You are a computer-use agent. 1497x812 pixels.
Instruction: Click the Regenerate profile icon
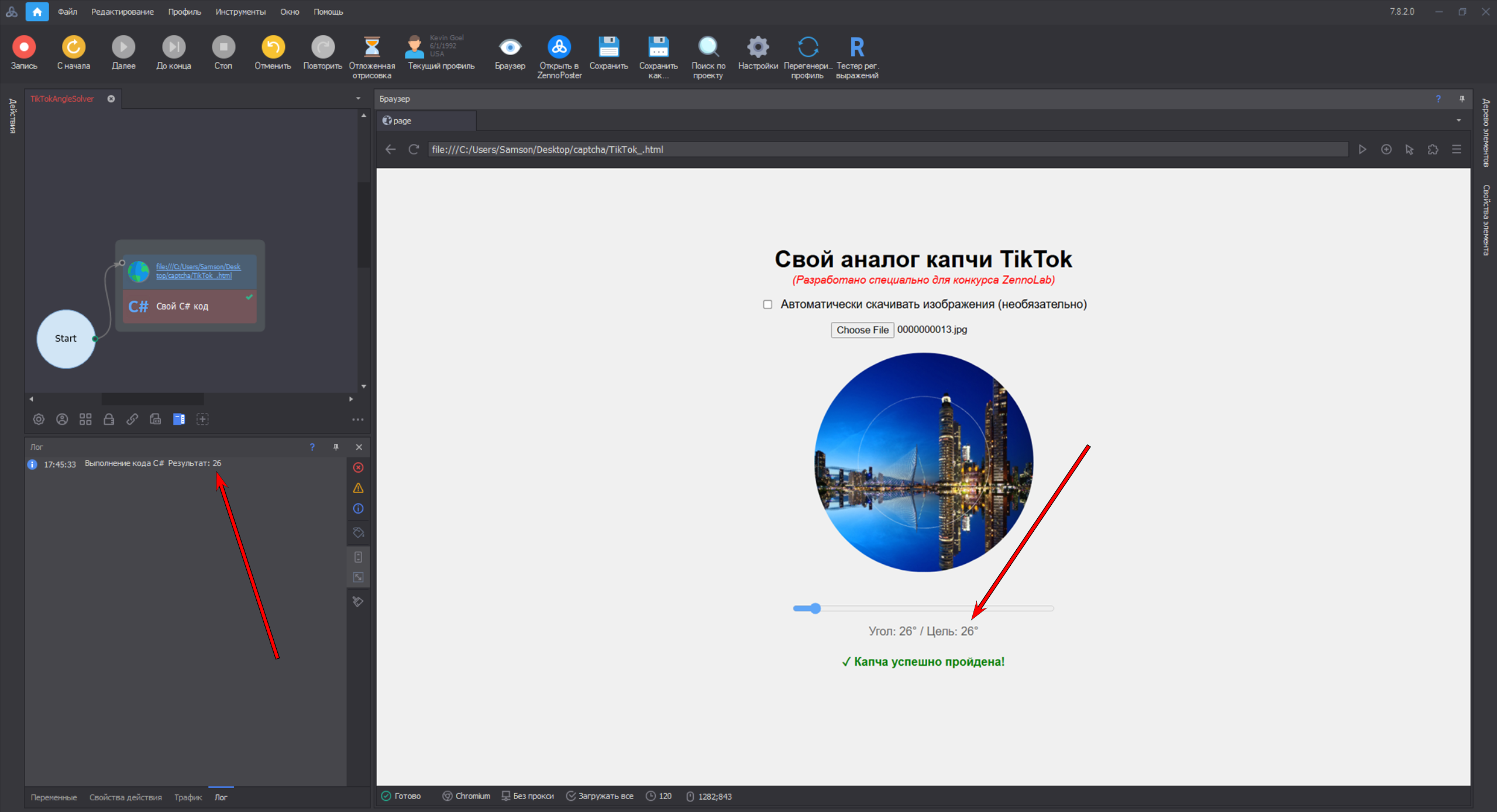(807, 47)
